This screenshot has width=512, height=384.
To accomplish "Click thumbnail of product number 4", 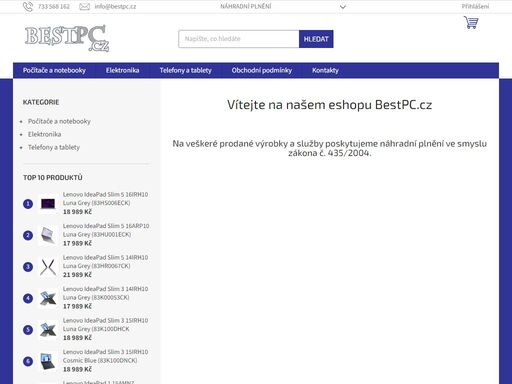I will click(x=48, y=298).
